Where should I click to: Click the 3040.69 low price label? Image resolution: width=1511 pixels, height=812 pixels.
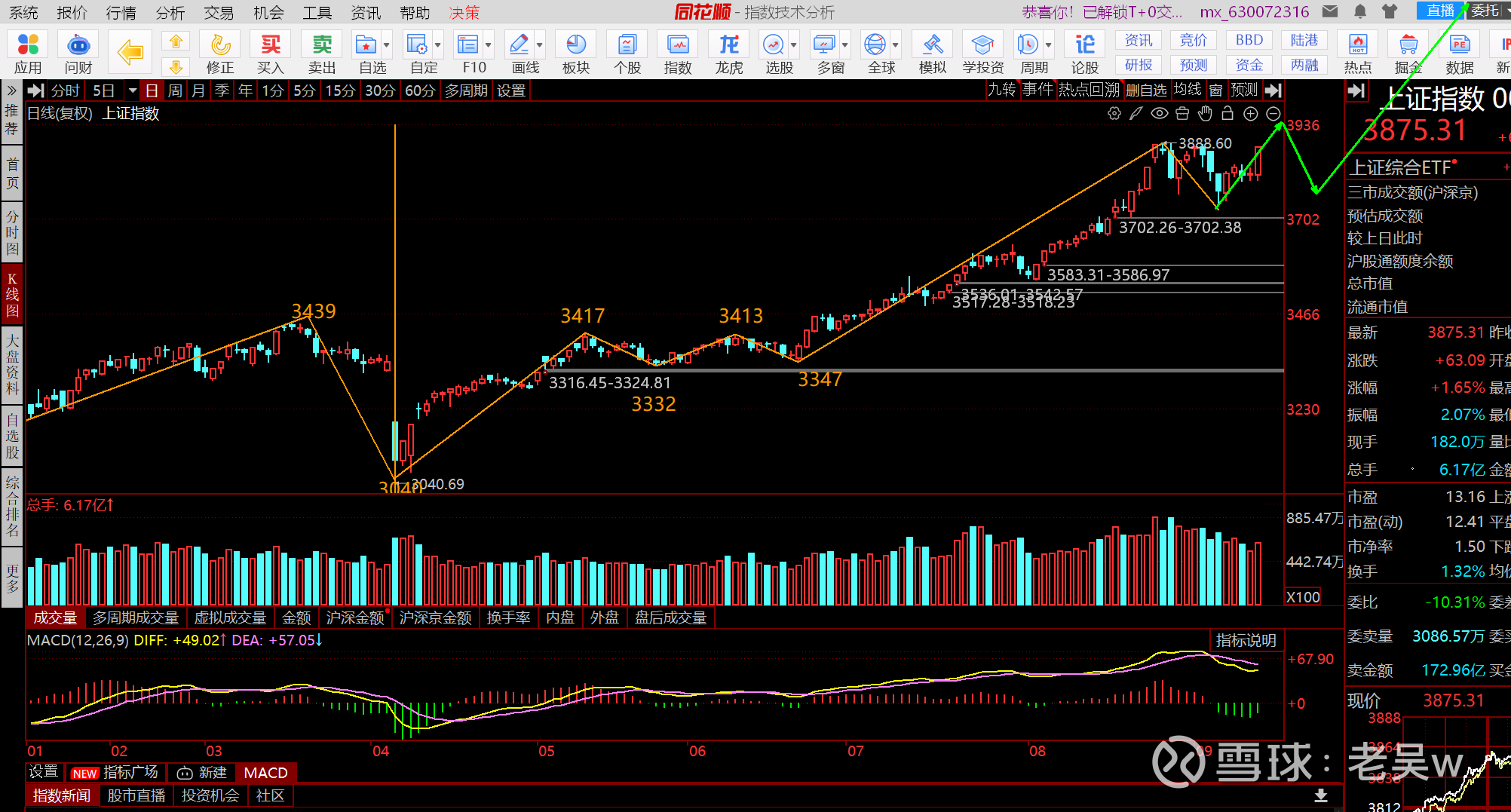click(437, 484)
